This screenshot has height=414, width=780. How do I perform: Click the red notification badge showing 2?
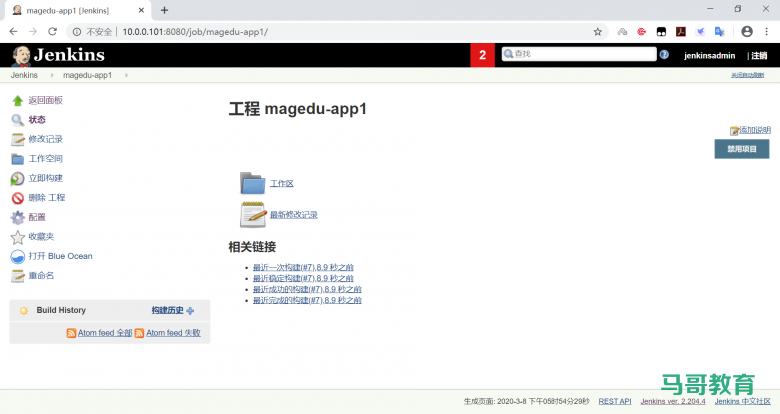(x=482, y=55)
